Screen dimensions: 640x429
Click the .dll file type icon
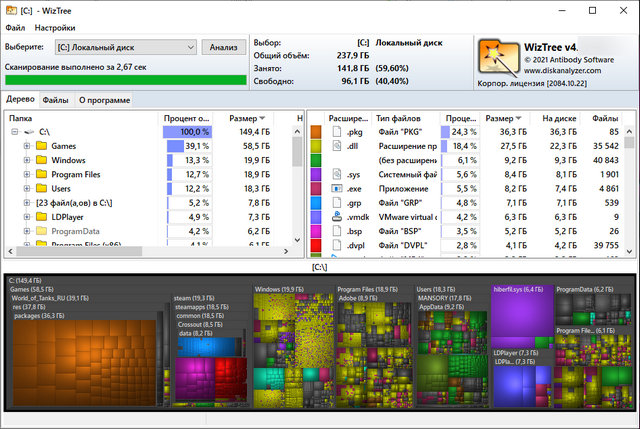click(337, 146)
